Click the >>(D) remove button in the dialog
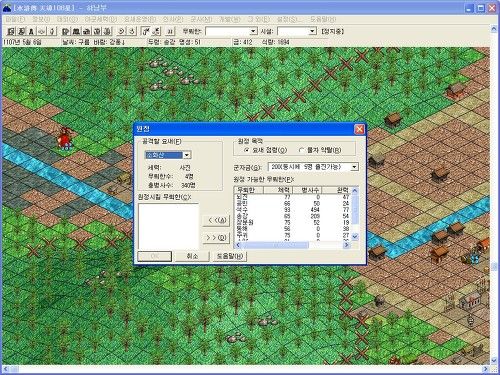Image resolution: width=500 pixels, height=375 pixels. click(x=216, y=238)
